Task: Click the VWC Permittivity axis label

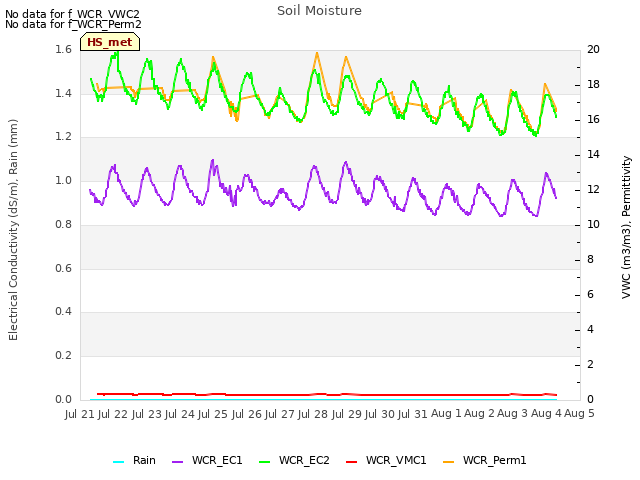Action: pos(626,227)
